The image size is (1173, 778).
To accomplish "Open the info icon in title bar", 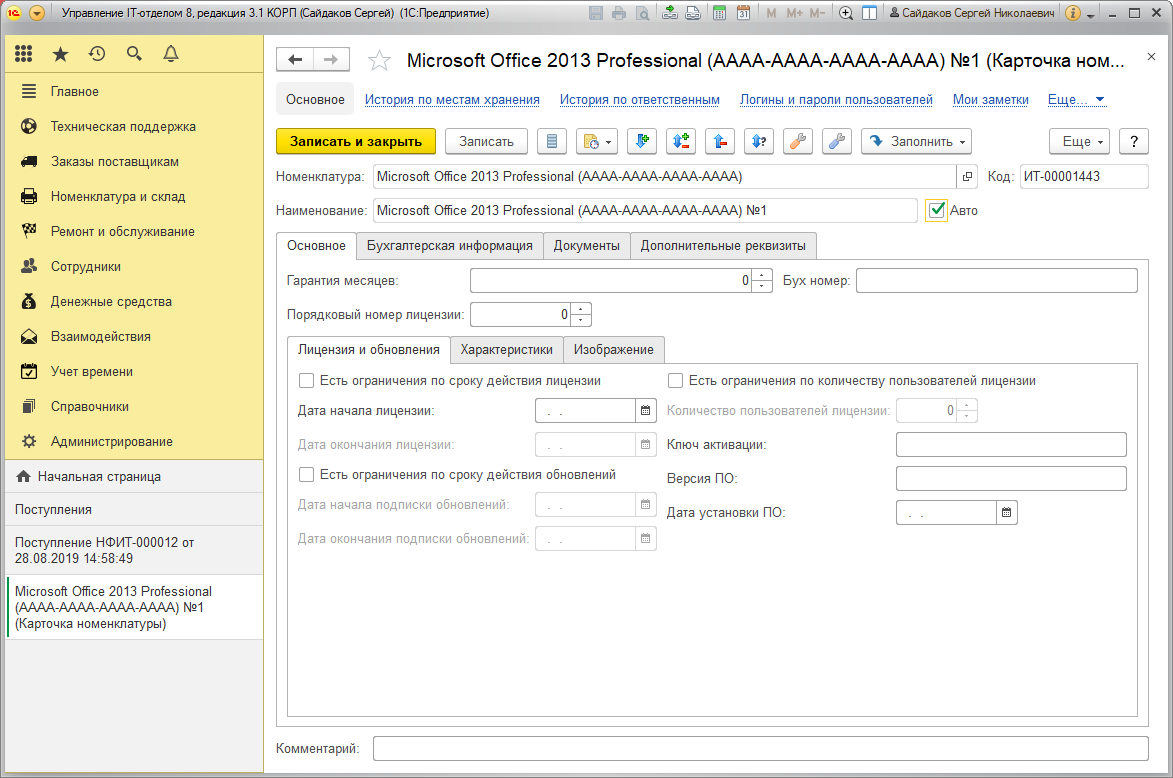I will (x=1073, y=13).
